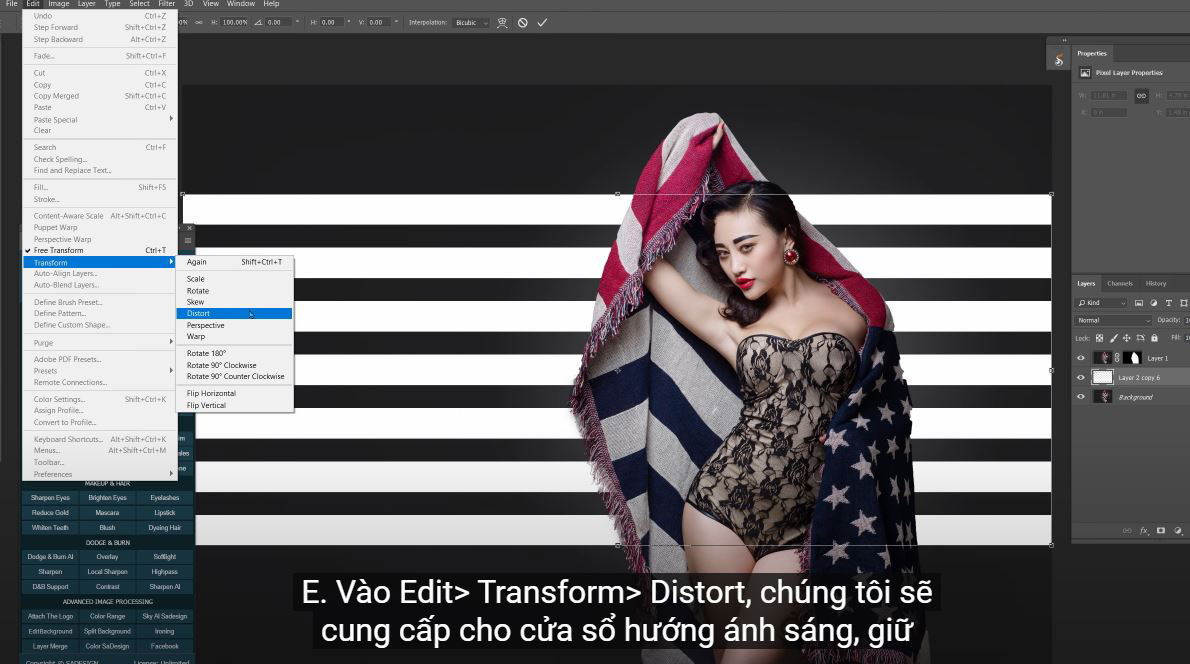This screenshot has height=664, width=1190.
Task: Click the link-dimensions icon in Properties panel
Action: (1141, 96)
